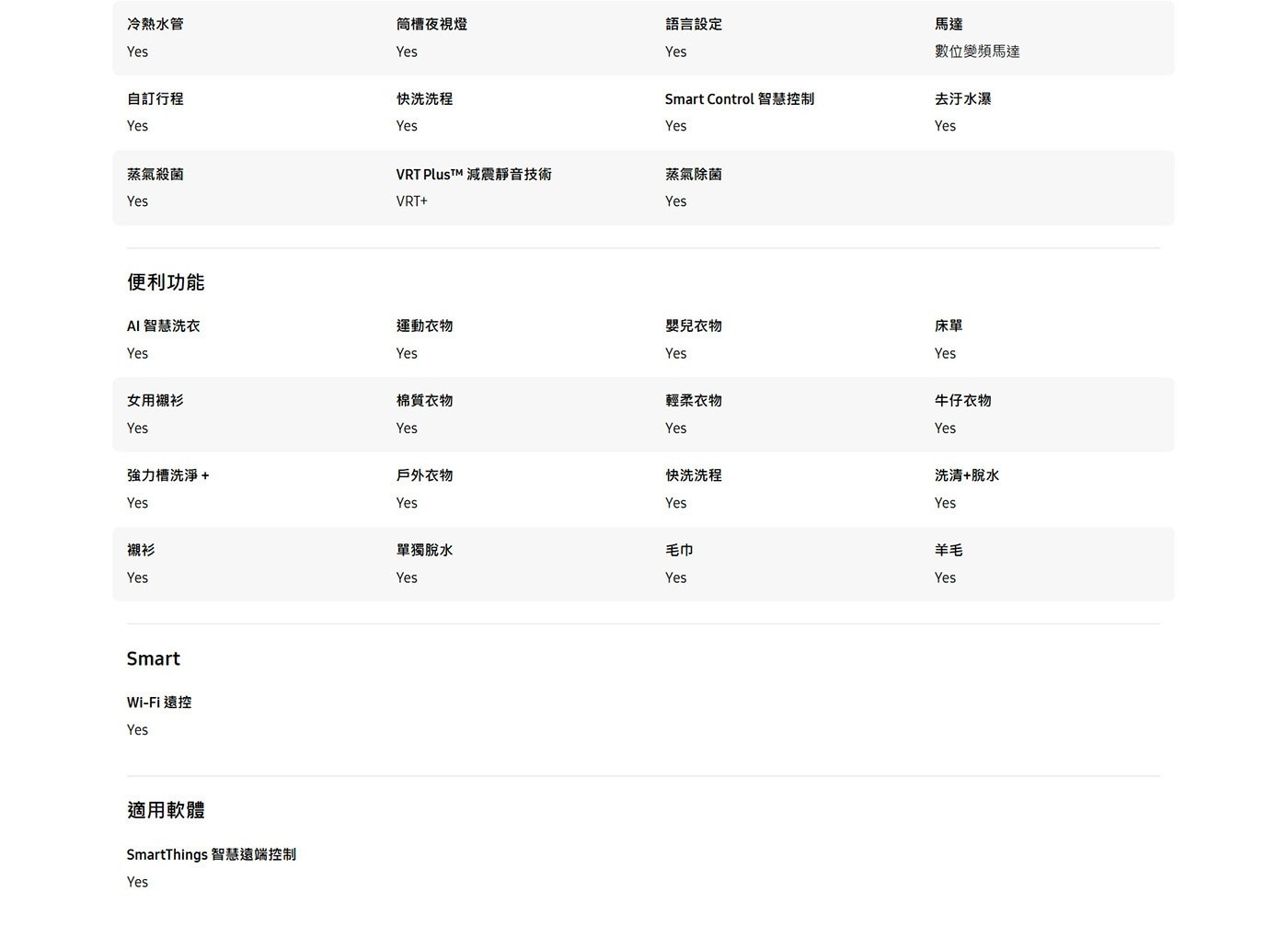Screen dimensions: 1288x937
Task: Select the Smart Control 智慧控制 label
Action: [x=740, y=98]
